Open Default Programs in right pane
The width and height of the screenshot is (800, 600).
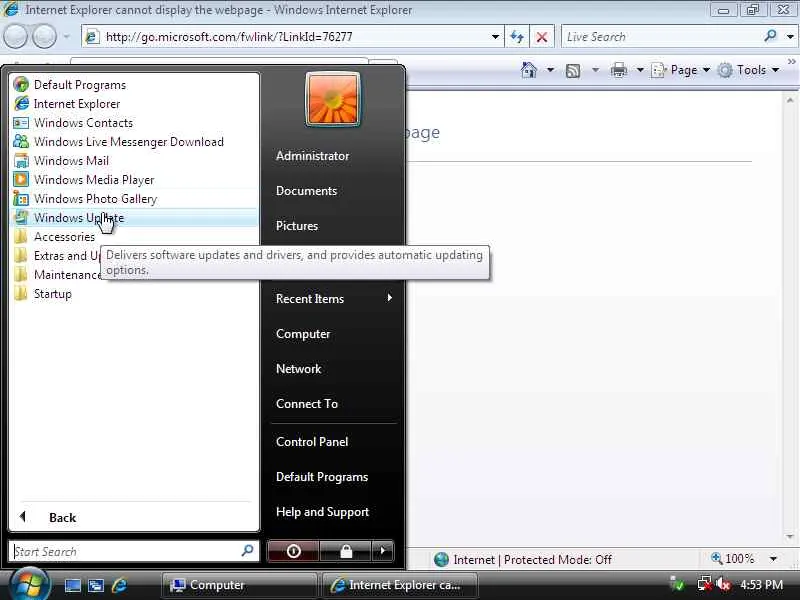pyautogui.click(x=322, y=477)
